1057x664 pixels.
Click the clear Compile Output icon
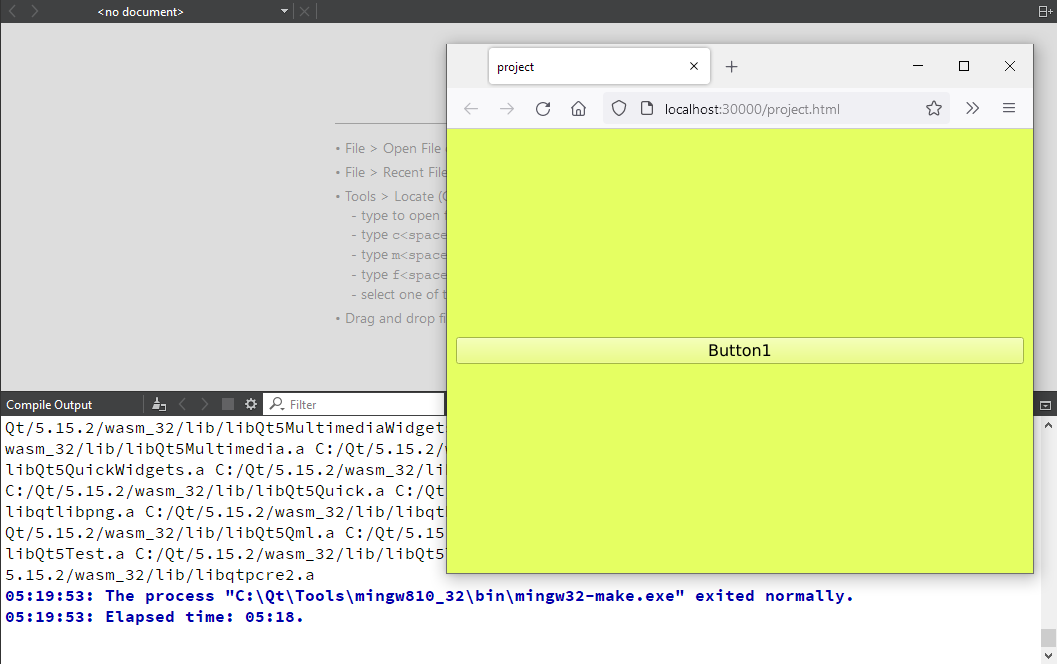click(158, 404)
